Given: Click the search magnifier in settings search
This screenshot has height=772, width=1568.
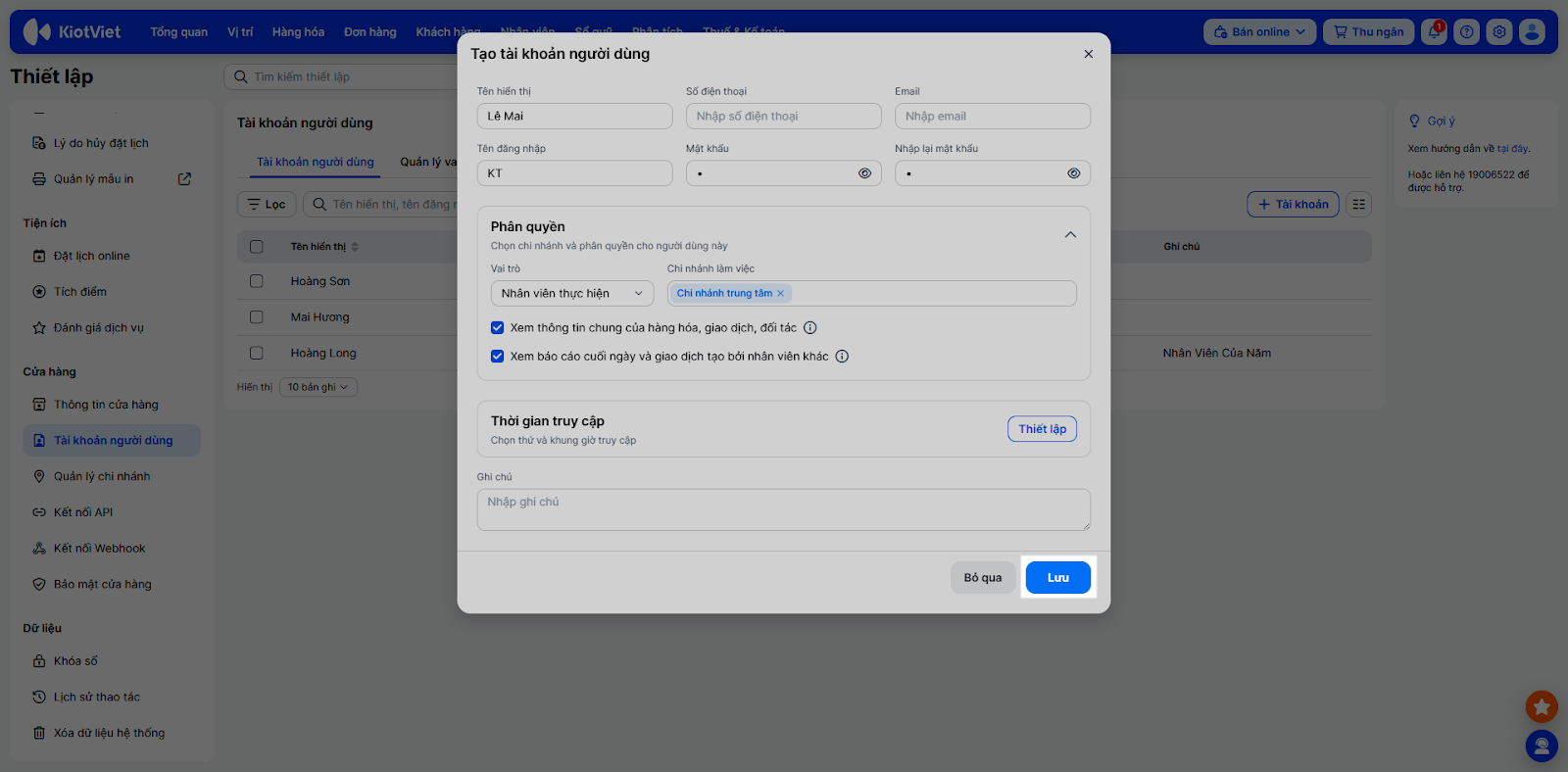Looking at the screenshot, I should [x=241, y=76].
